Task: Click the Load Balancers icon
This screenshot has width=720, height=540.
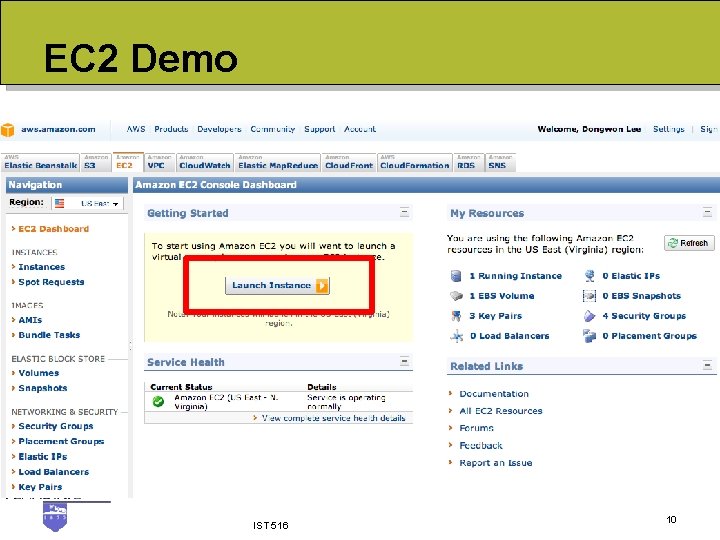Action: tap(456, 336)
